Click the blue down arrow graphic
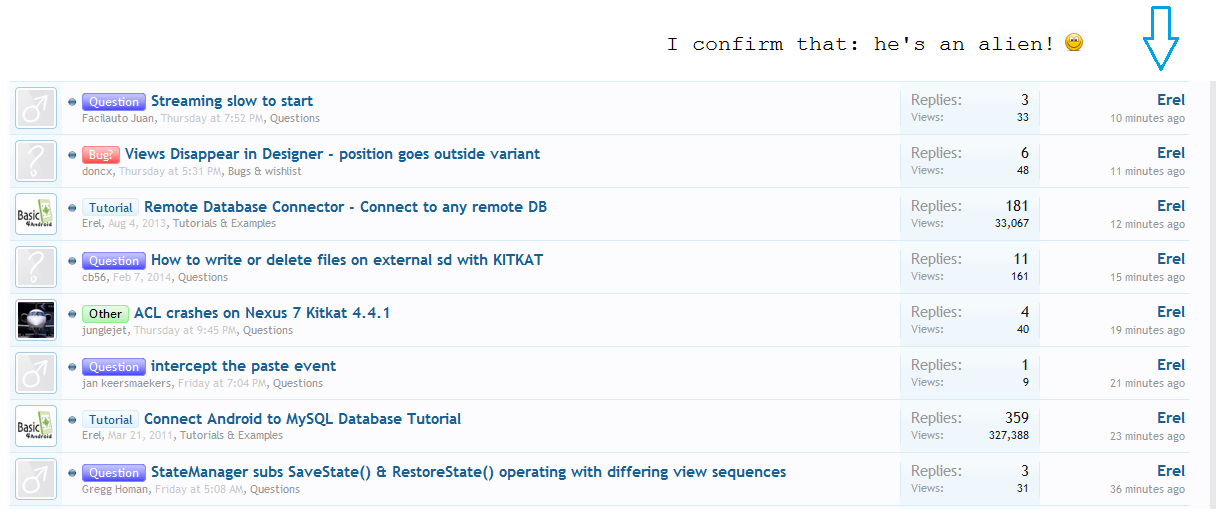Viewport: 1221px width, 514px height. 1162,38
